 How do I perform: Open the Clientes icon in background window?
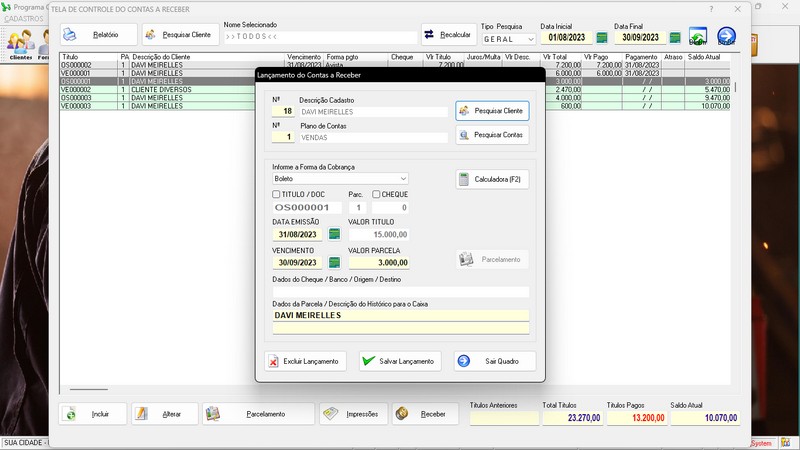pyautogui.click(x=20, y=45)
